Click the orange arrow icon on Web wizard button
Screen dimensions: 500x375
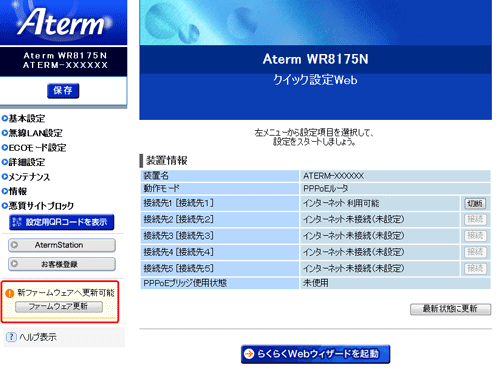tap(249, 354)
